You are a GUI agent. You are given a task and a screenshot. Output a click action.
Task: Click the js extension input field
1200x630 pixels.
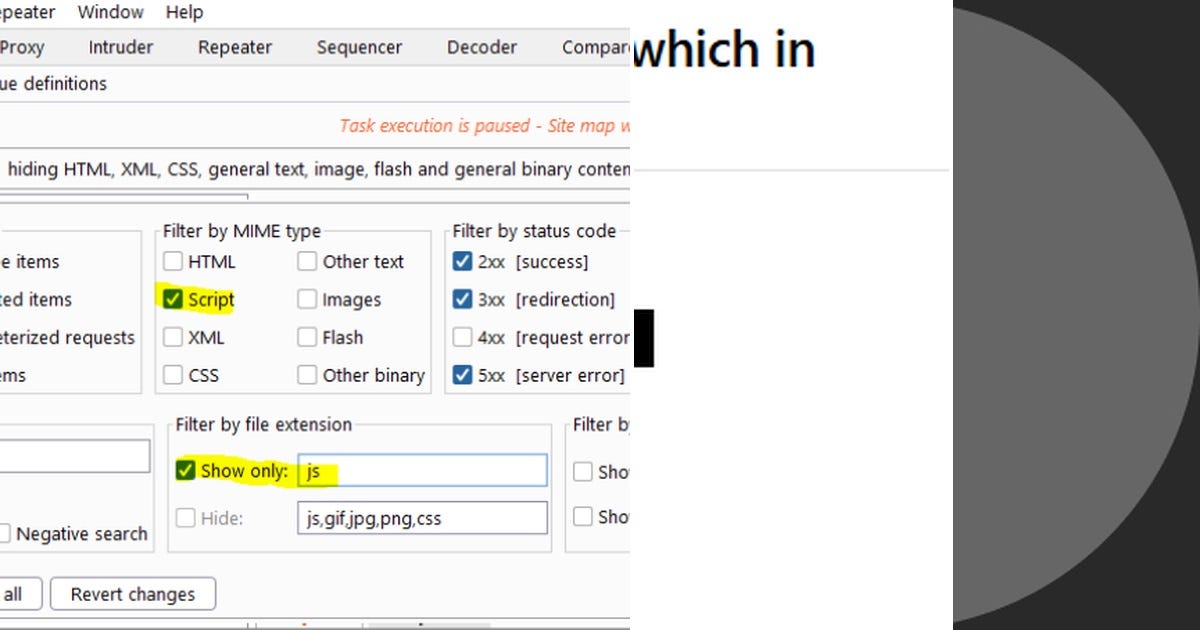[x=420, y=470]
